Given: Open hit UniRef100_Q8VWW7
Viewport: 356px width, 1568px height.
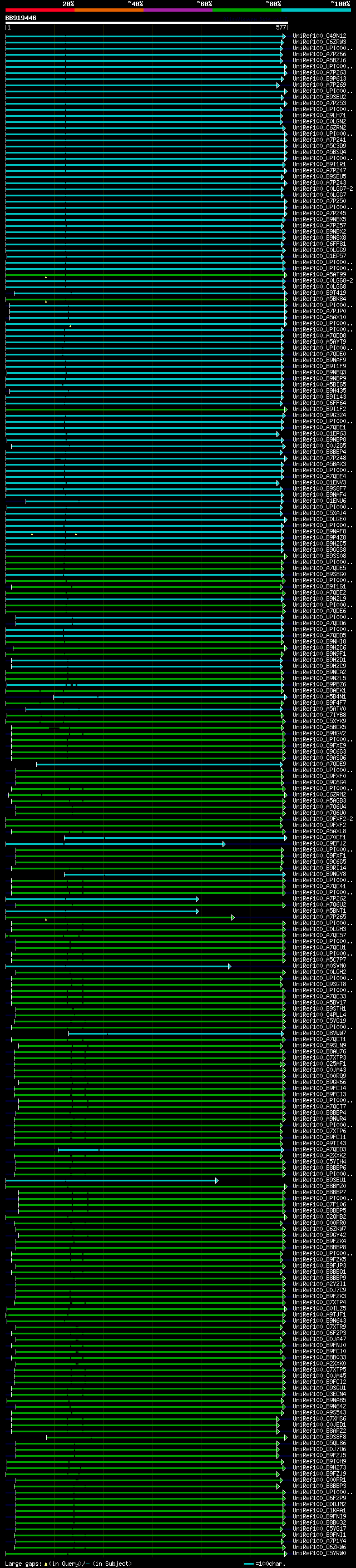Looking at the screenshot, I should tap(319, 1033).
